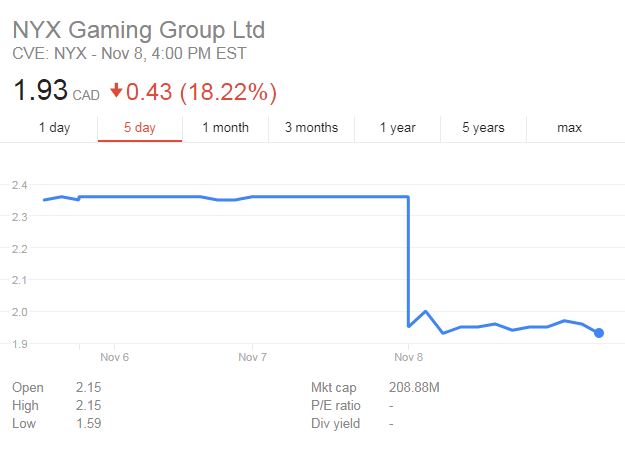Show the 3 months chart view
The image size is (625, 449).
[x=311, y=127]
